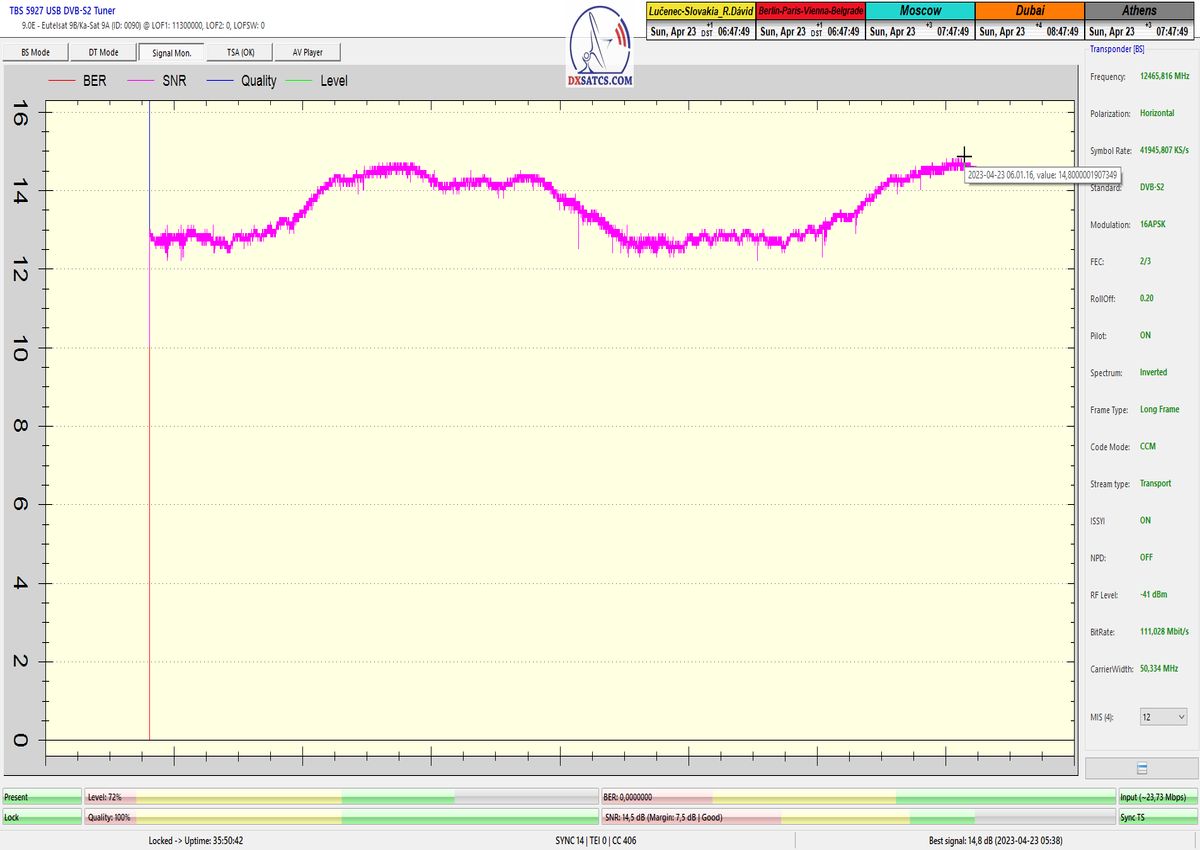The width and height of the screenshot is (1200, 850).
Task: Click the Lock status indicator
Action: pyautogui.click(x=41, y=817)
